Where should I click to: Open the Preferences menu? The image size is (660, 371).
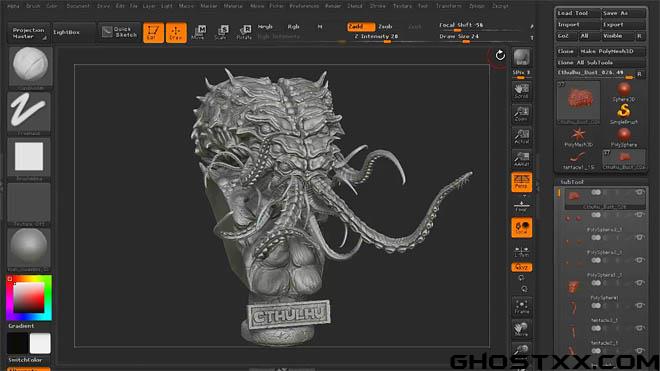coord(304,6)
